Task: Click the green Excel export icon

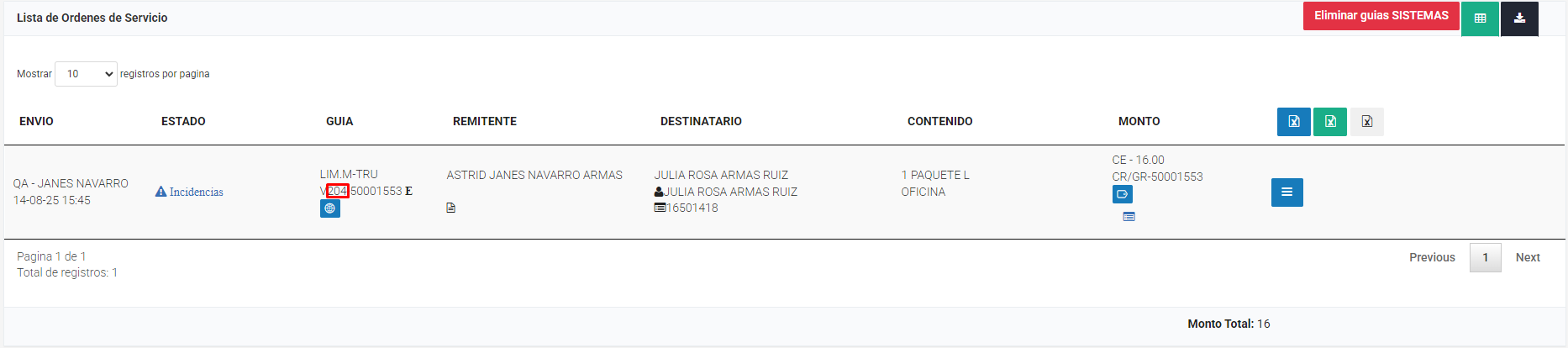Action: point(1330,122)
